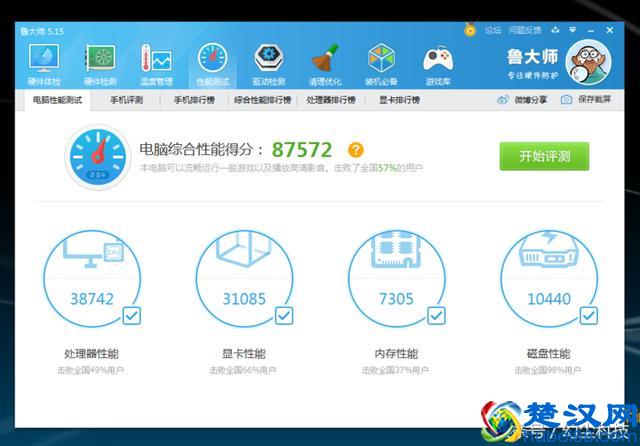Image resolution: width=640 pixels, height=446 pixels.
Task: Click the 微博分享 Weibo share icon
Action: [x=503, y=100]
